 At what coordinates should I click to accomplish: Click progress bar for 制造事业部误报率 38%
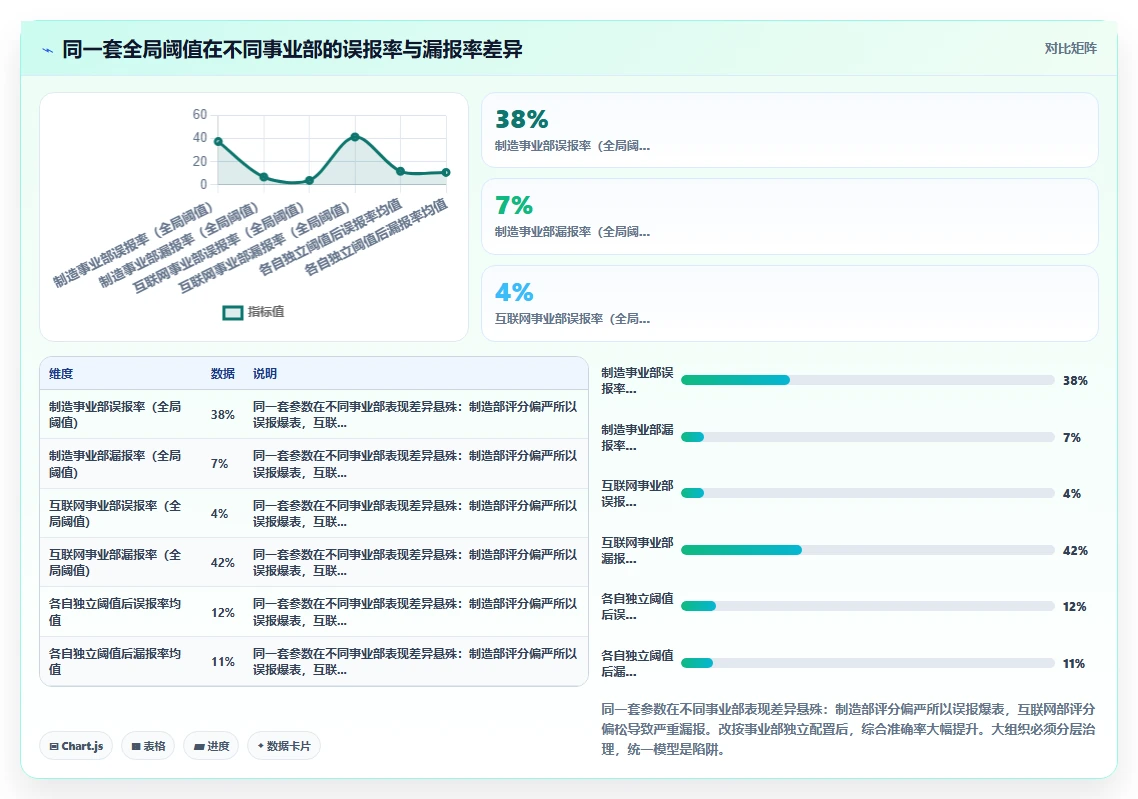(867, 380)
